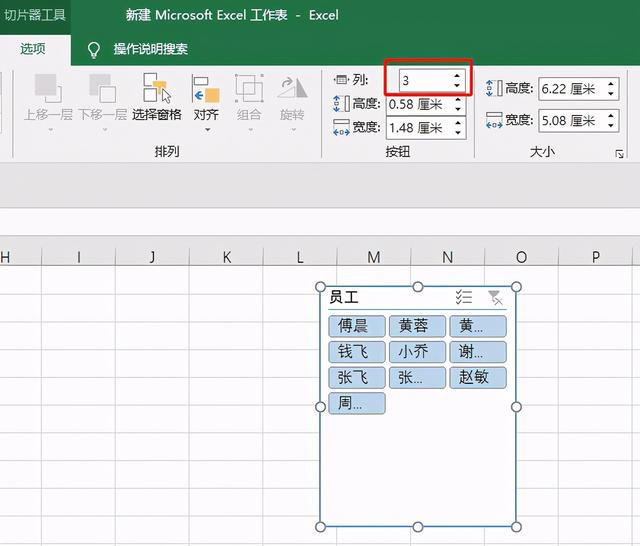Select column header I

coord(78,257)
